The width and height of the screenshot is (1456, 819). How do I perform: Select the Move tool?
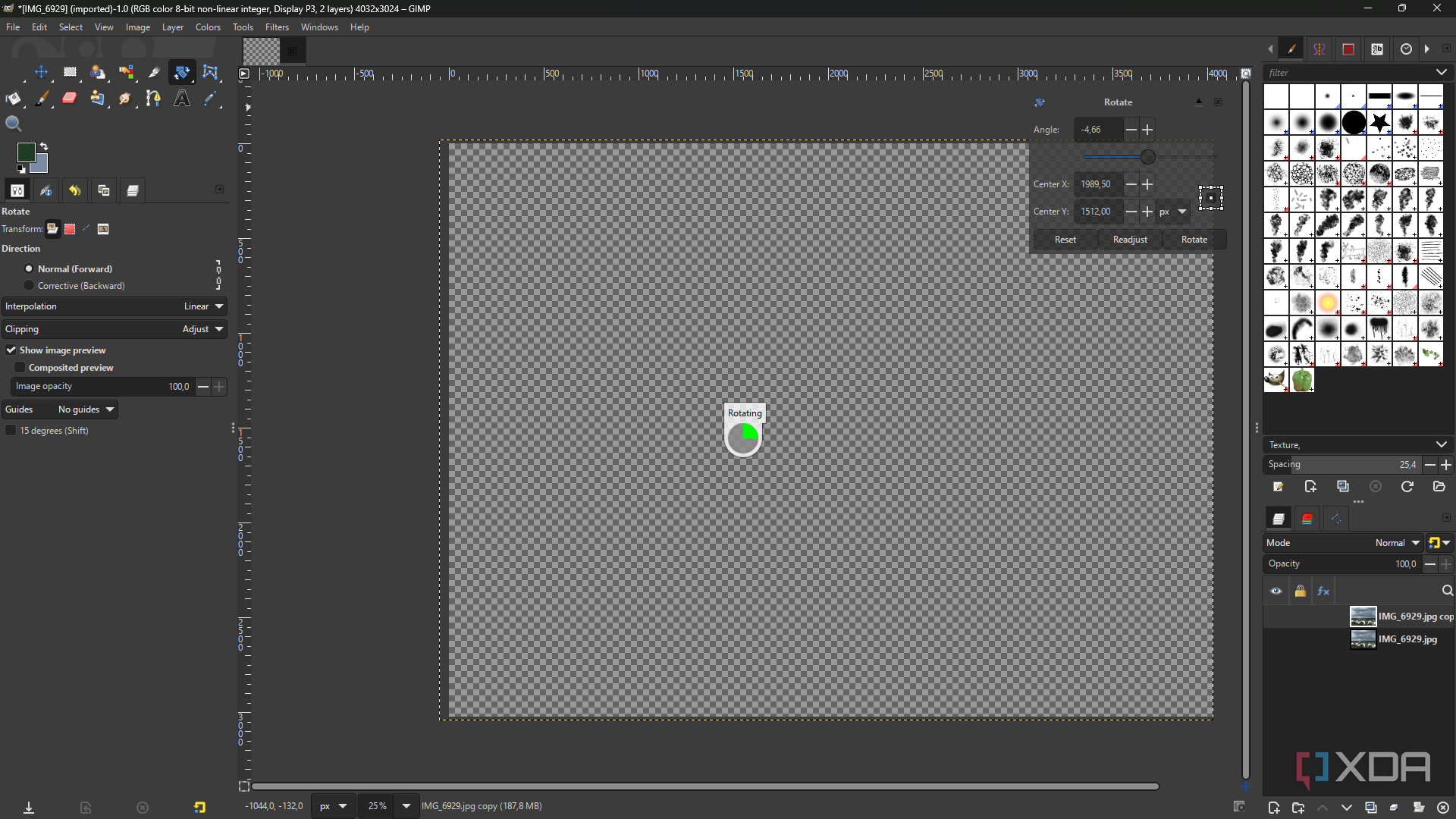(x=41, y=73)
